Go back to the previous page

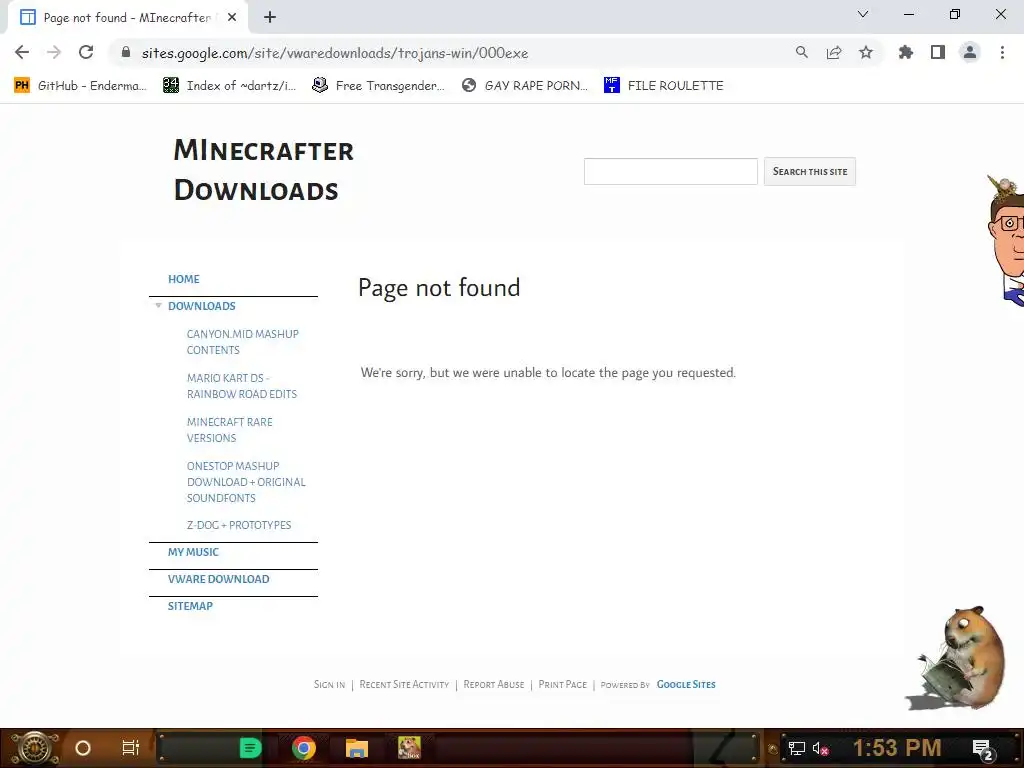(x=22, y=52)
